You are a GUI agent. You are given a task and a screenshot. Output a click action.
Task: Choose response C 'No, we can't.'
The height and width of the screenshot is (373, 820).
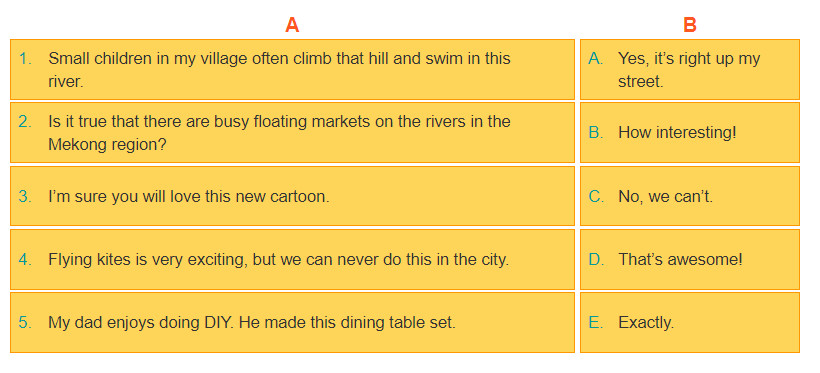pyautogui.click(x=690, y=196)
